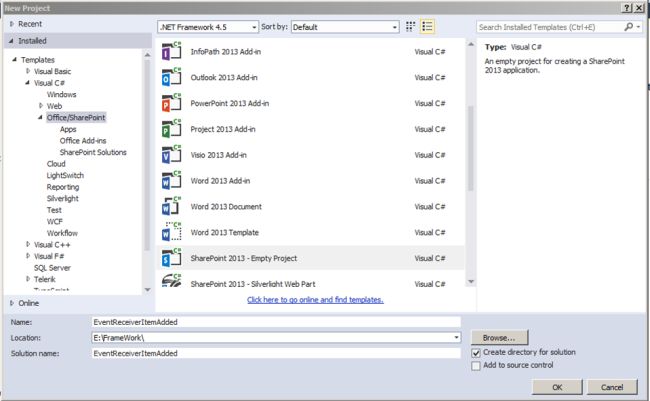Select the Windows category in tree
The height and width of the screenshot is (401, 650).
61,95
